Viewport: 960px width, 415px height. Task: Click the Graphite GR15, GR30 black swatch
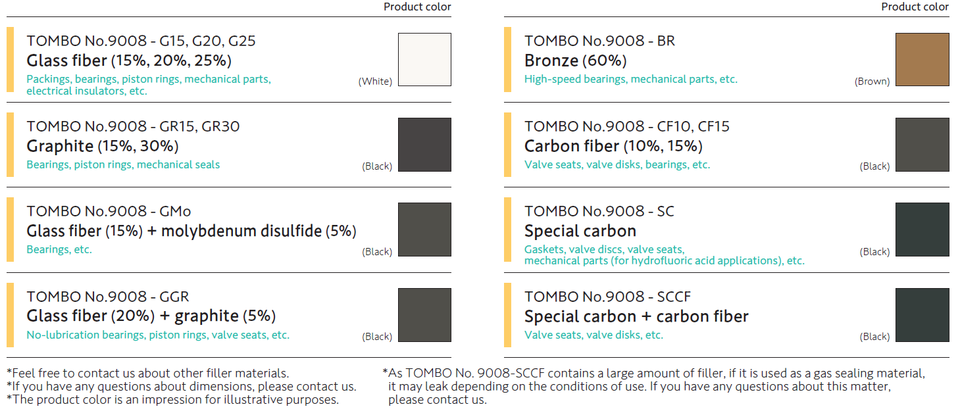coord(425,145)
